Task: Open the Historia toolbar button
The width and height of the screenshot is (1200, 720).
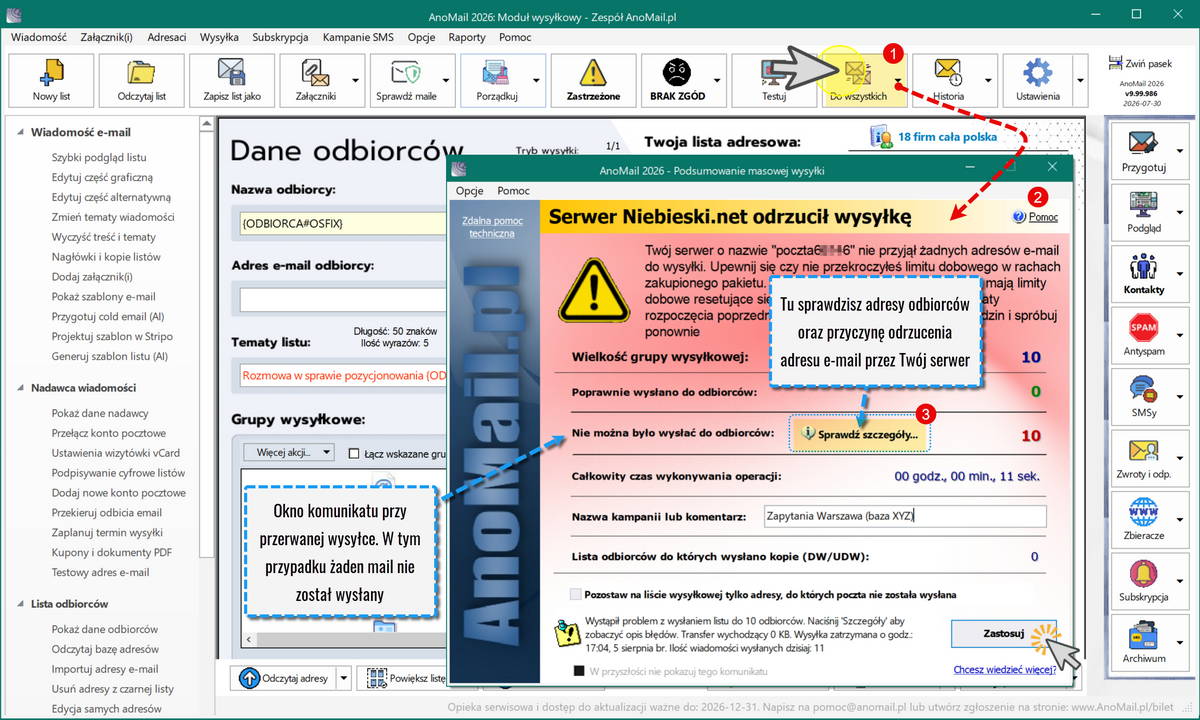Action: [x=948, y=80]
